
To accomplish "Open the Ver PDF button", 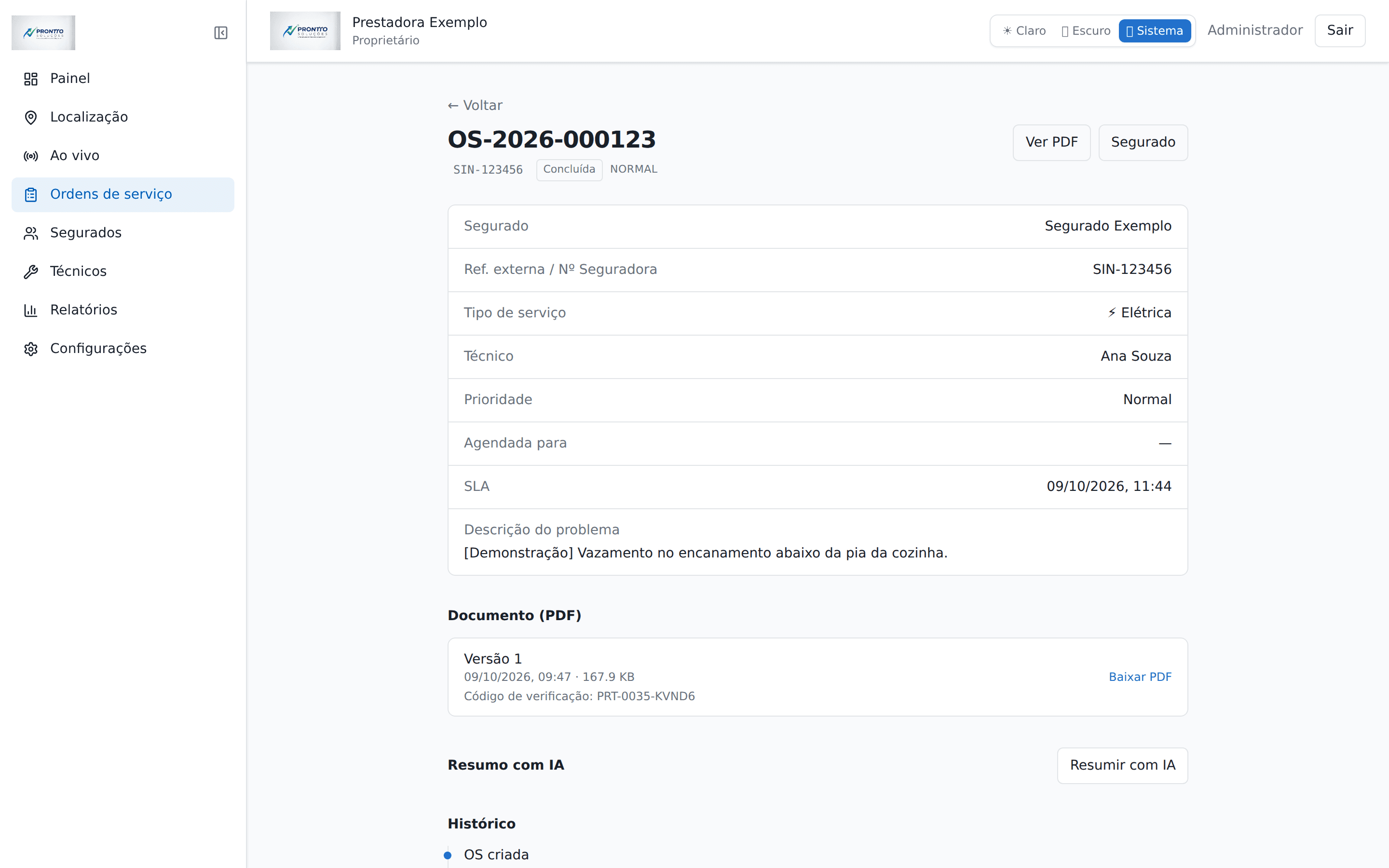I will 1051,142.
